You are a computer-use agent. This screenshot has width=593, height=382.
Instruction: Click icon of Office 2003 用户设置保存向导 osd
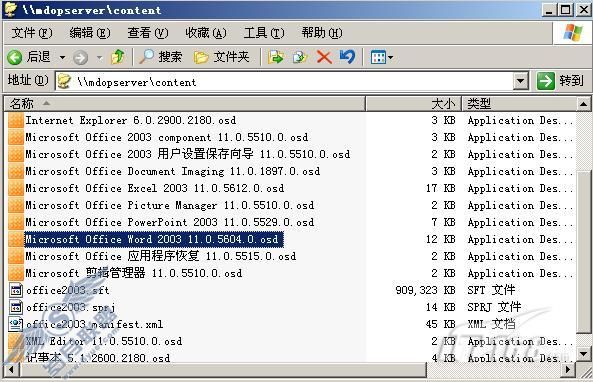point(16,154)
